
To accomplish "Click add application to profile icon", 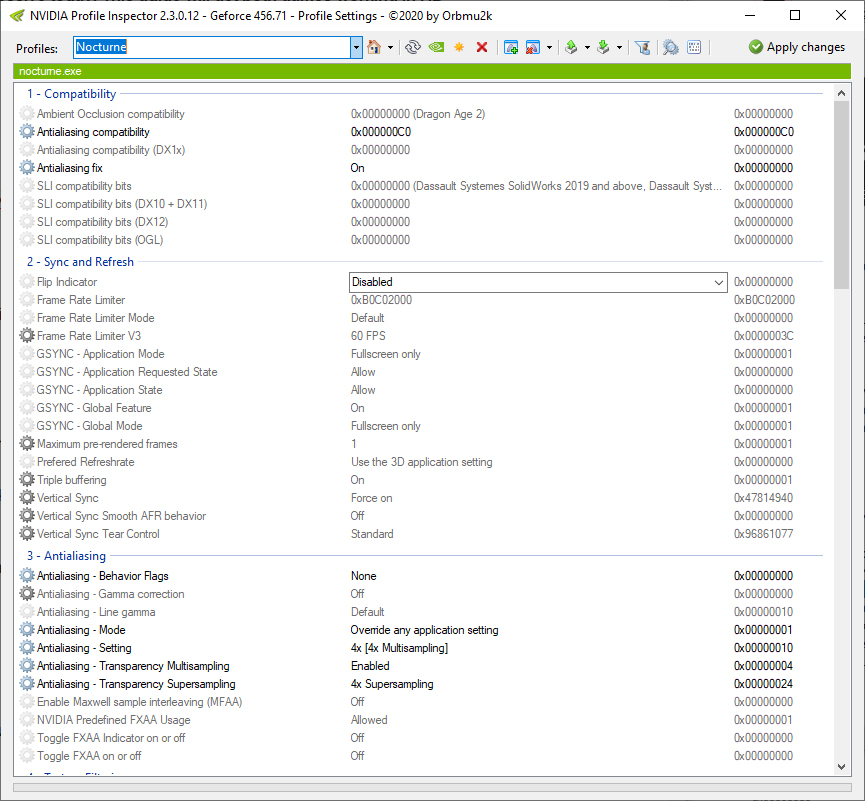I will click(511, 47).
